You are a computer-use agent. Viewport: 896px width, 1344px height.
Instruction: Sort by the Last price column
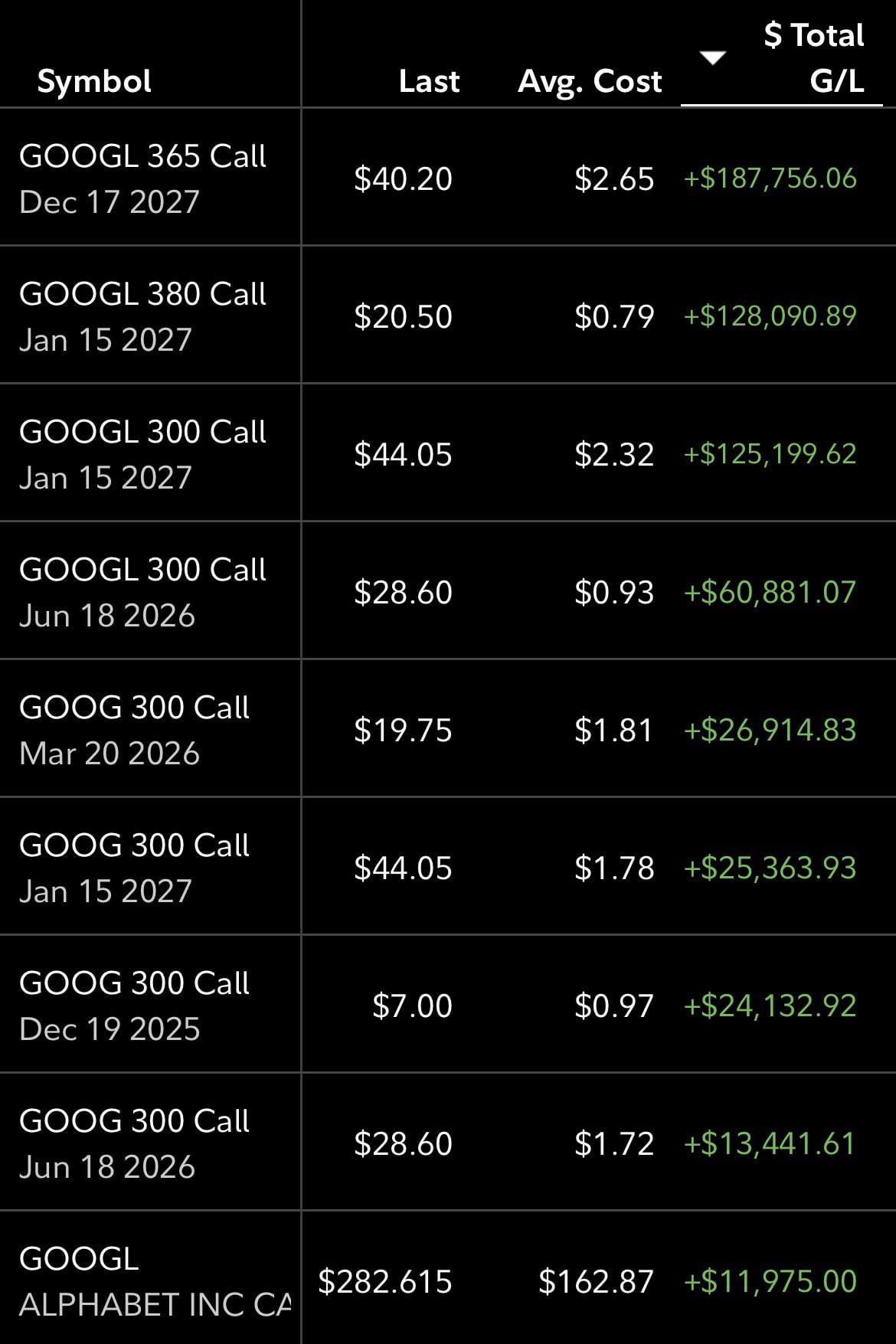point(429,81)
